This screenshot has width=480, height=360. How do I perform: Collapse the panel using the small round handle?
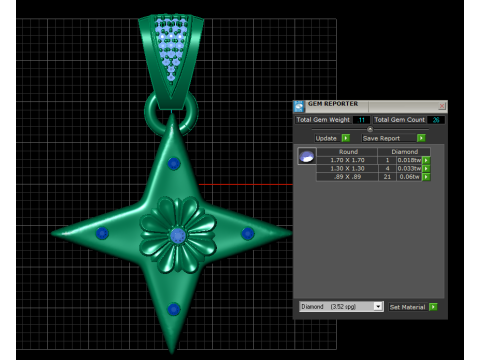(x=370, y=129)
